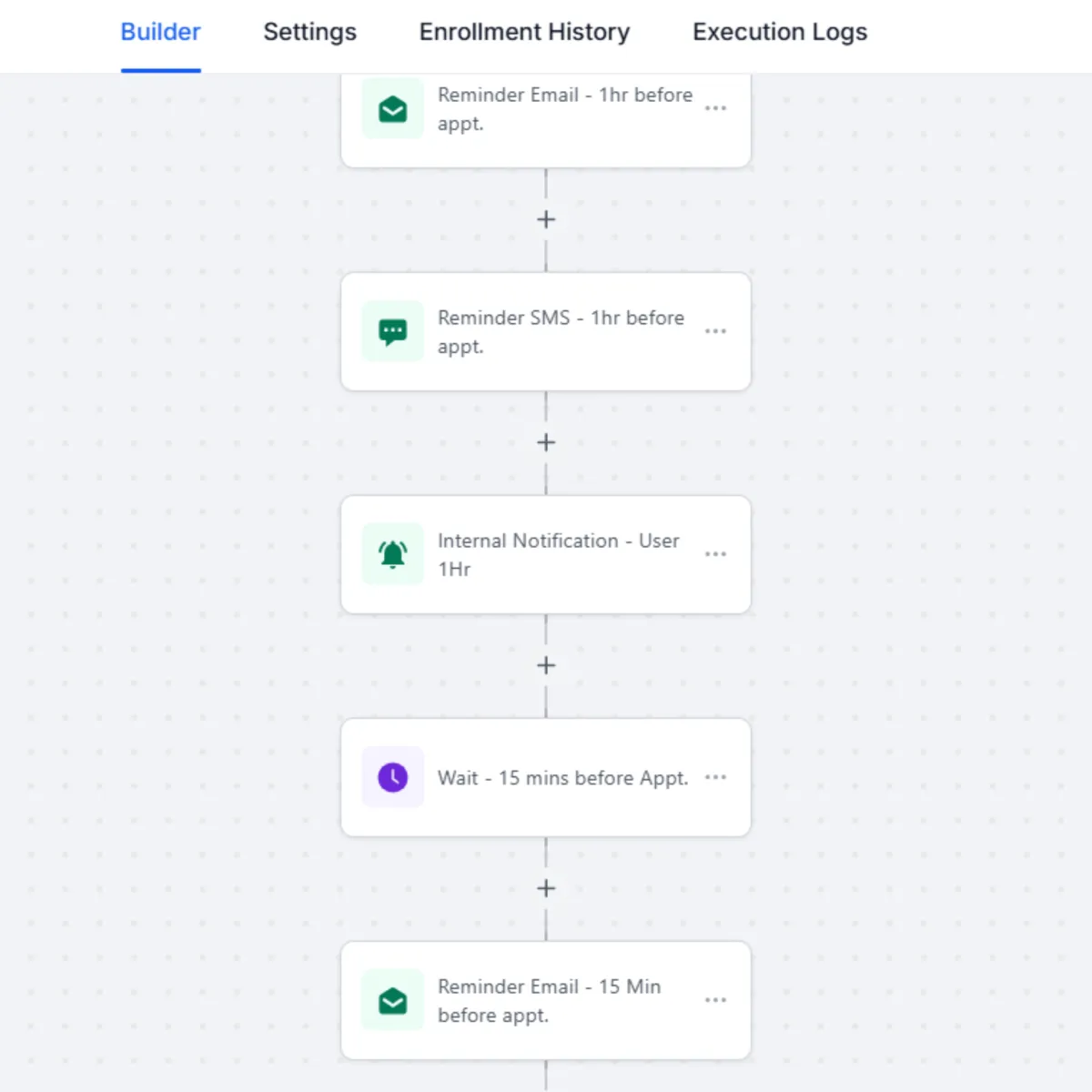The height and width of the screenshot is (1092, 1092).
Task: Open the Enrollment History tab
Action: pos(524,32)
